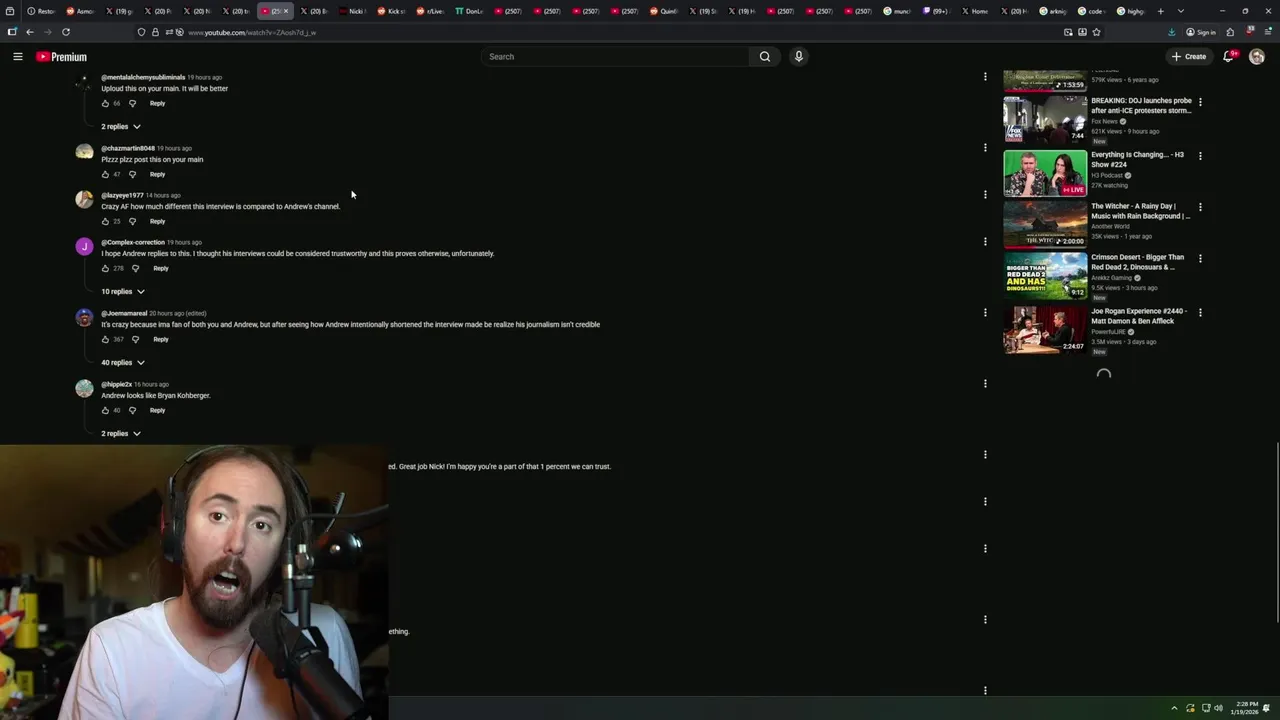Open @Joemamareal channel link
The height and width of the screenshot is (720, 1280).
pos(124,313)
